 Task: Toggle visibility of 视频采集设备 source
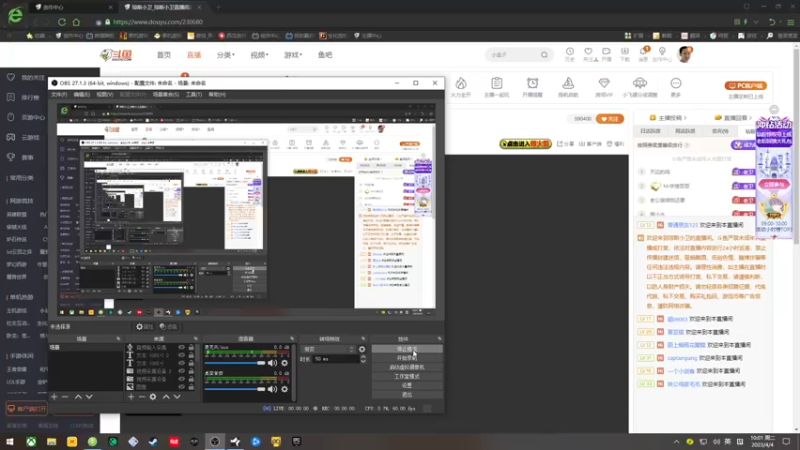[181, 379]
